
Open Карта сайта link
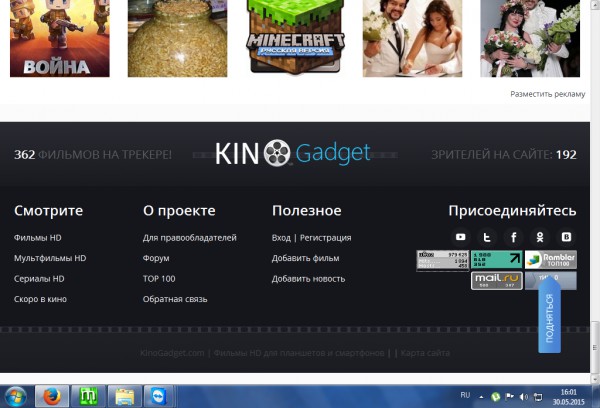point(425,353)
